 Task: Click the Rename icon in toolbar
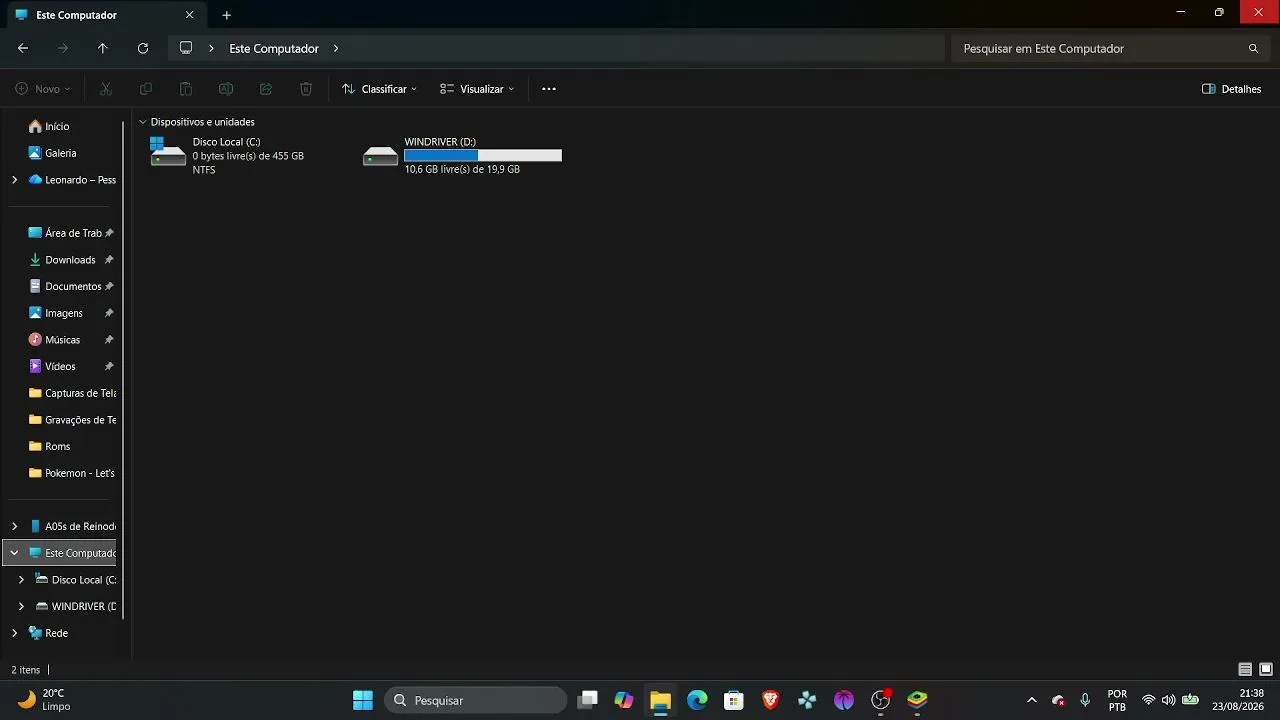tap(226, 89)
